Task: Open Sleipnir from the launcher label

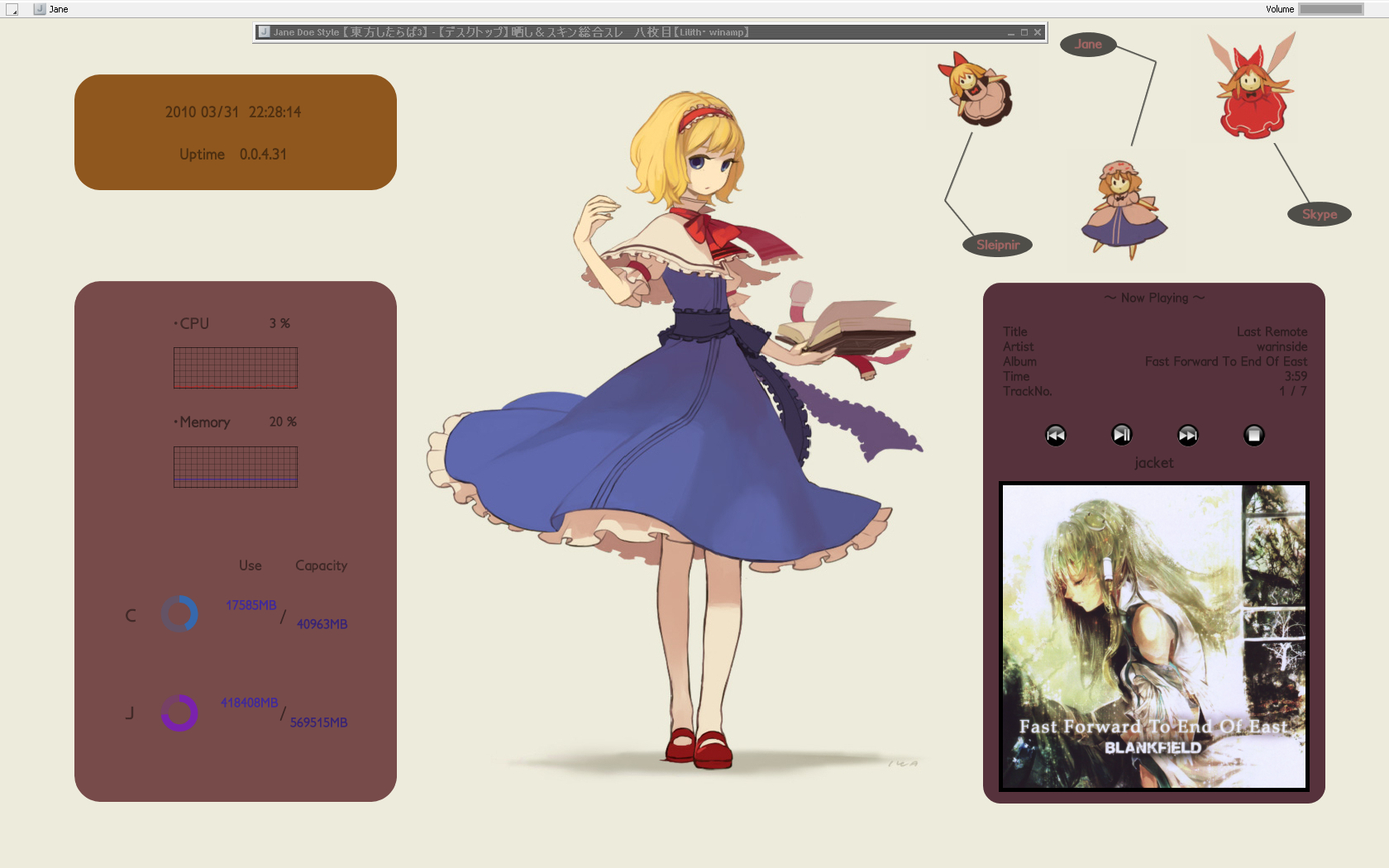Action: 997,245
